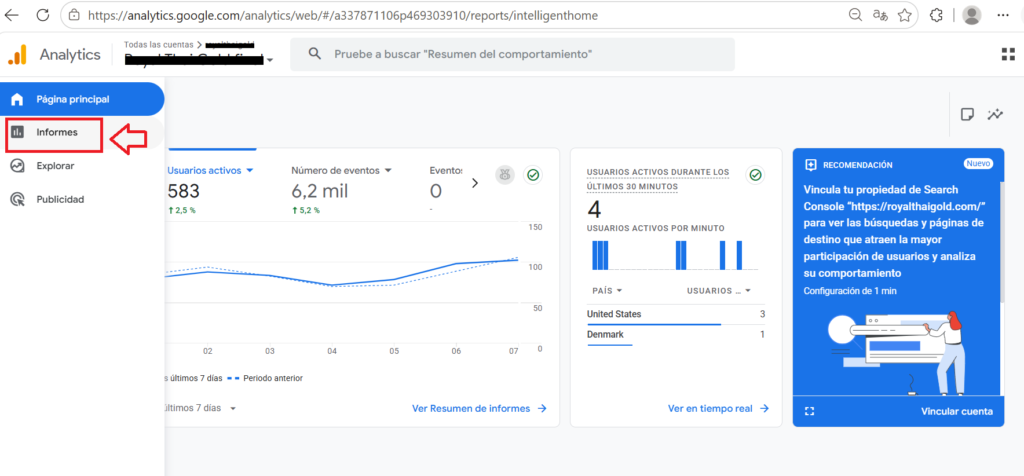Viewport: 1024px width, 476px height.
Task: Click the browser address bar URL
Action: [342, 14]
